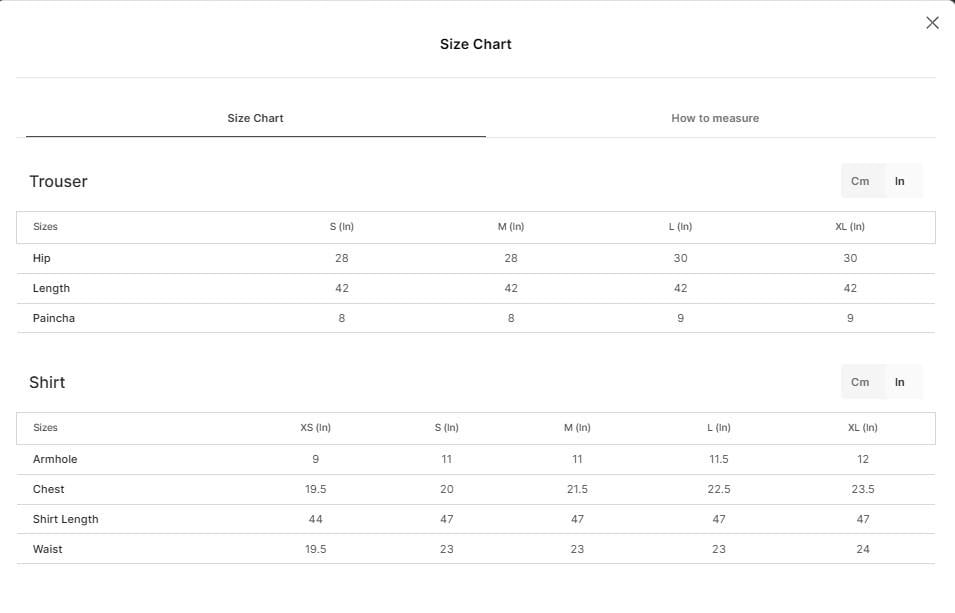Click the Waist row label

48,549
